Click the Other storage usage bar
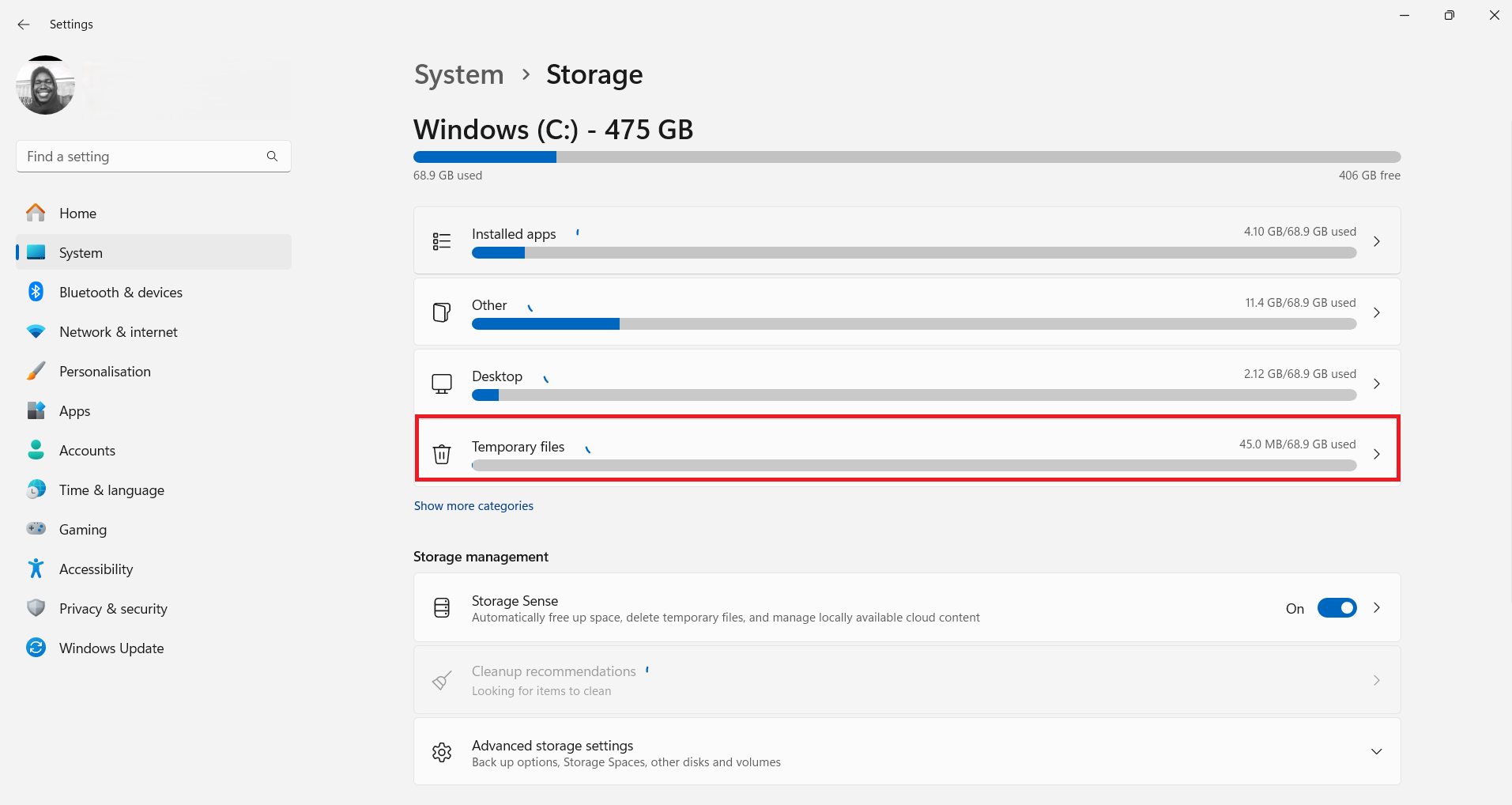The width and height of the screenshot is (1512, 805). coord(914,324)
